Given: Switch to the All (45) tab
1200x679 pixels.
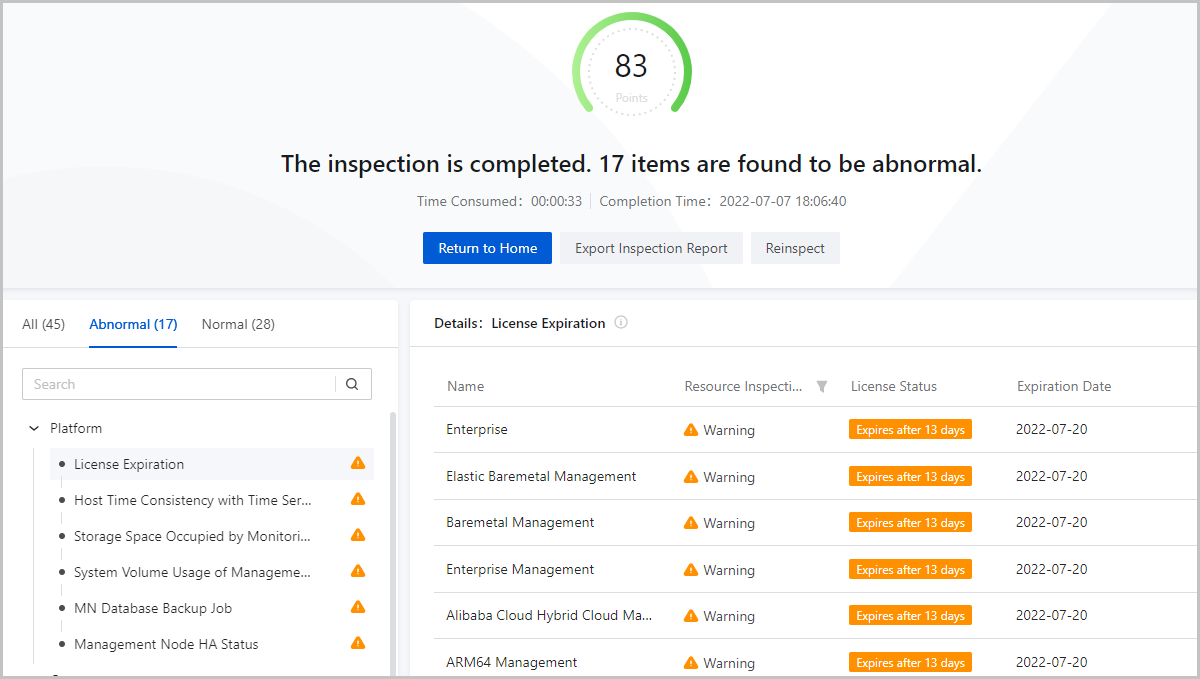Looking at the screenshot, I should tap(43, 324).
